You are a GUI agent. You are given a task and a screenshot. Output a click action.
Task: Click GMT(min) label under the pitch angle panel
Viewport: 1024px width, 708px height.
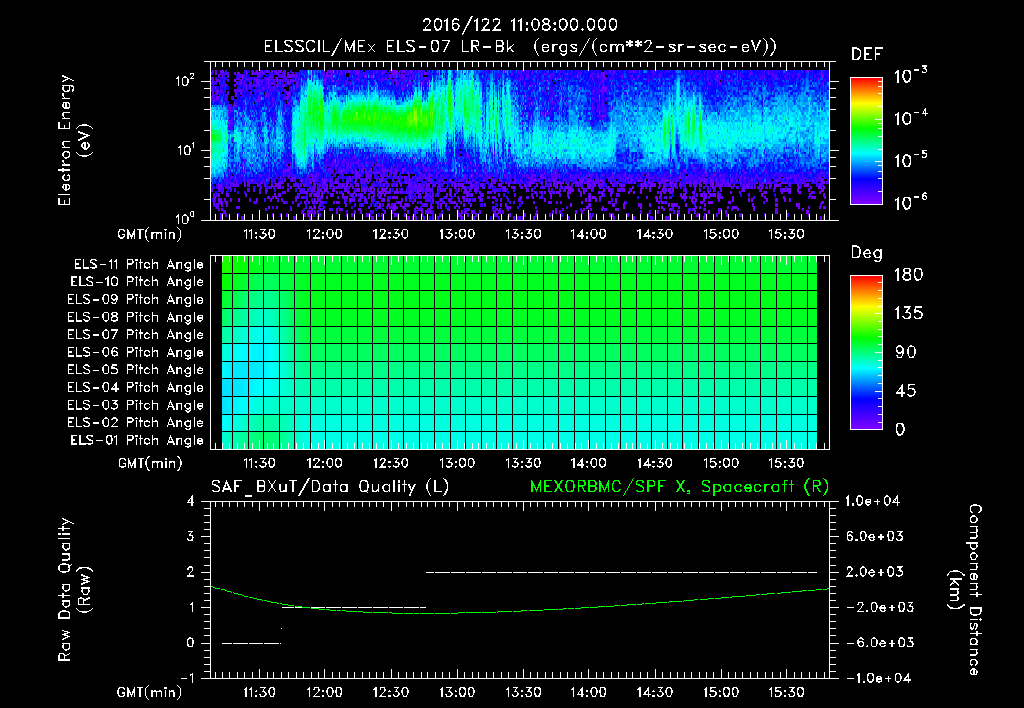click(150, 463)
